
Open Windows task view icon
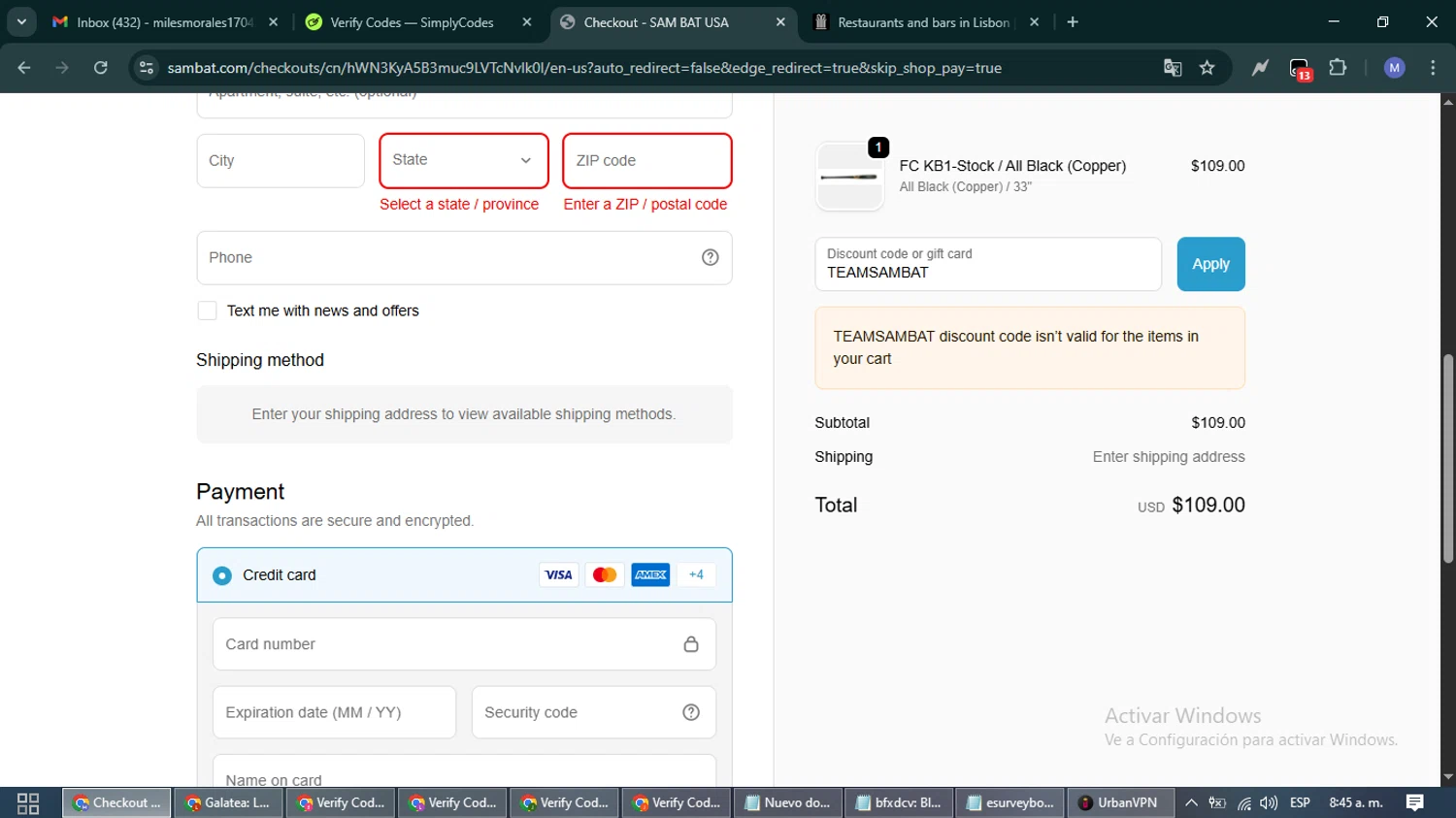pos(28,803)
